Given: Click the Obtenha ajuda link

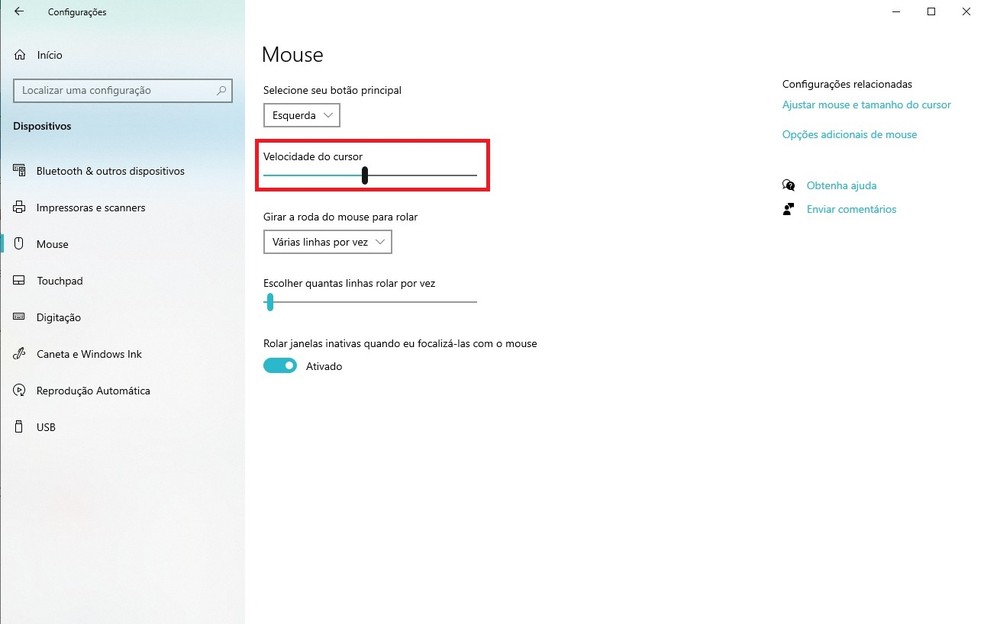Looking at the screenshot, I should tap(841, 186).
